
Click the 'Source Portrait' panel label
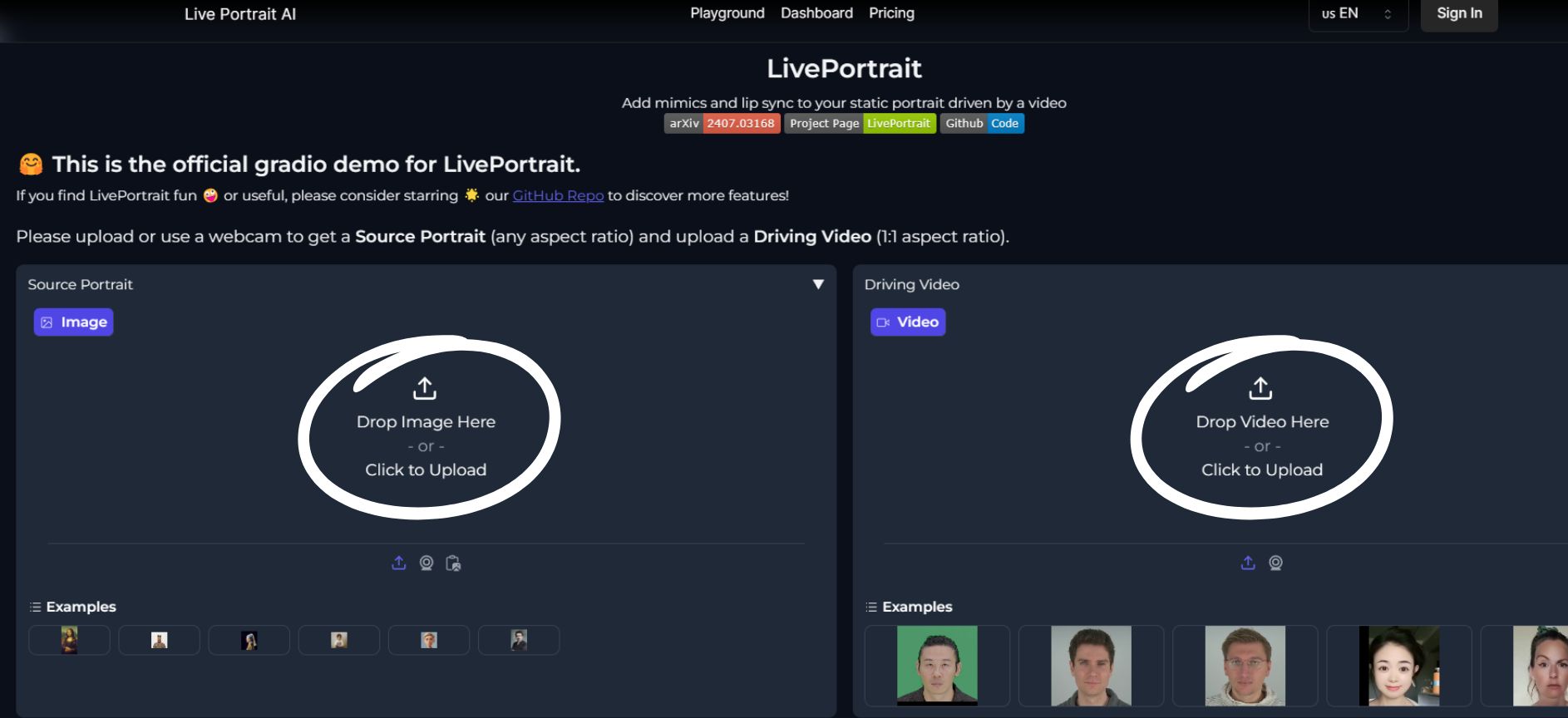80,284
